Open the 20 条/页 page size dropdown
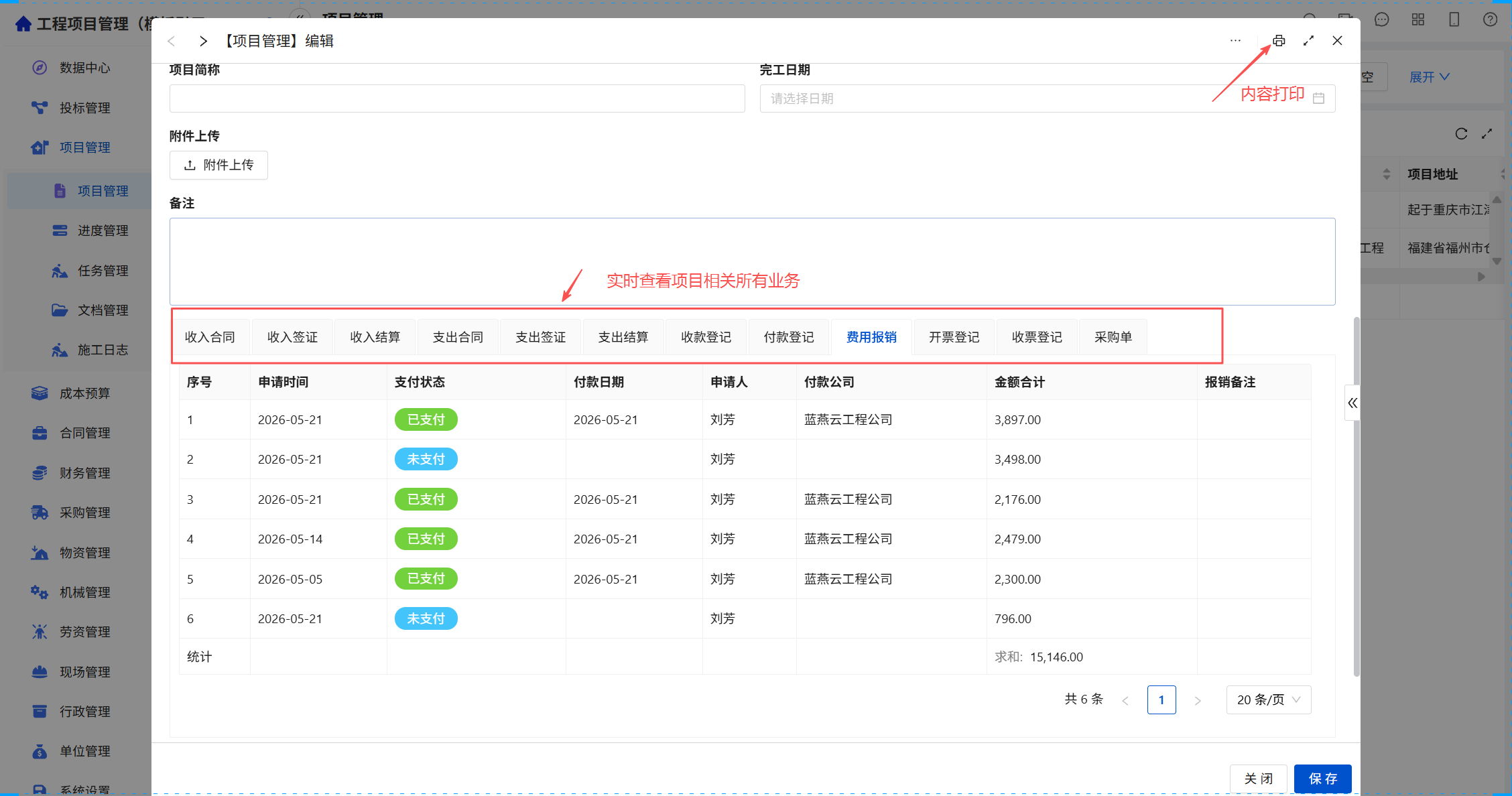This screenshot has height=796, width=1512. 1268,700
